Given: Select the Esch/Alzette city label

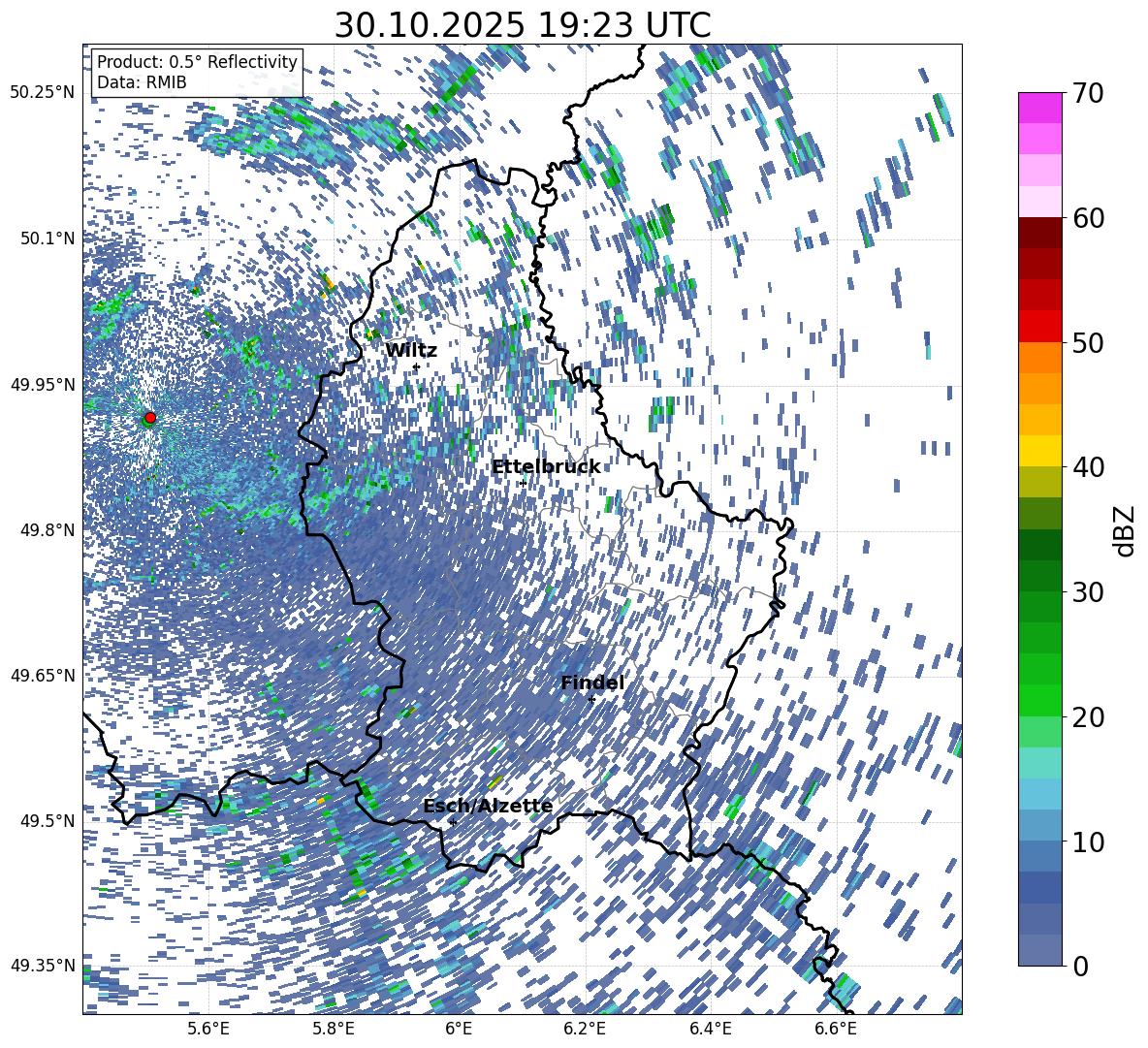Looking at the screenshot, I should click(488, 807).
